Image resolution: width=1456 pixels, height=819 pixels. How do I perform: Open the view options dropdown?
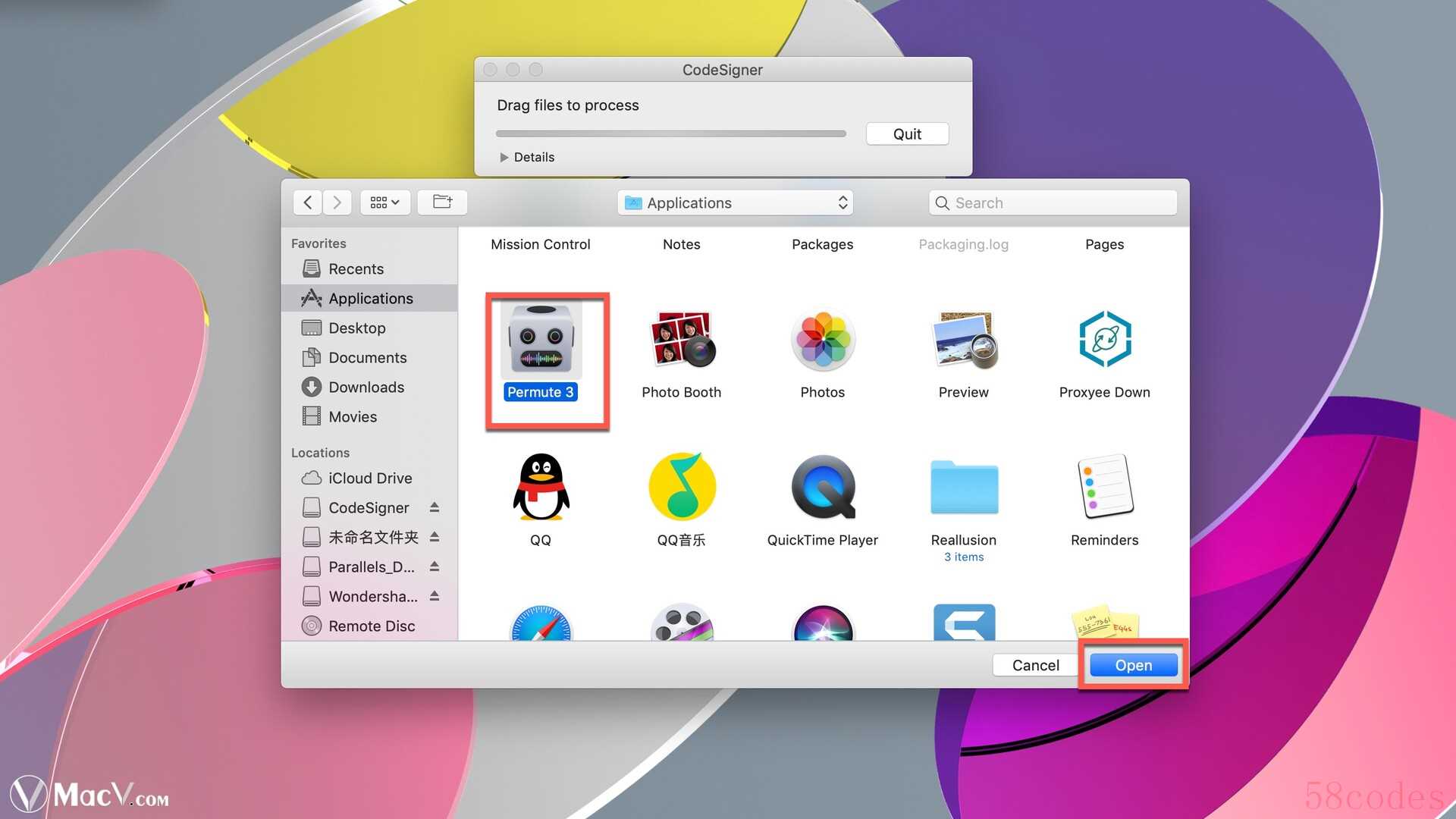384,202
